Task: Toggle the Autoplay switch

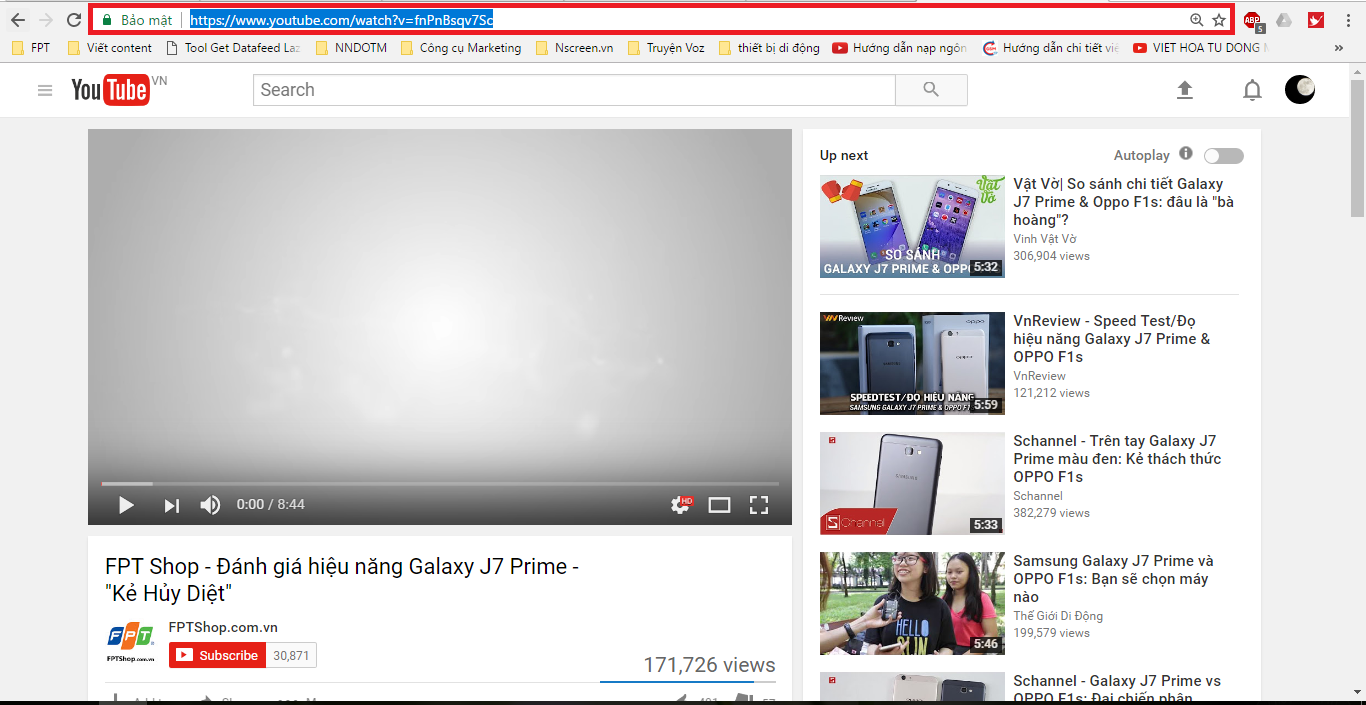Action: (1224, 156)
